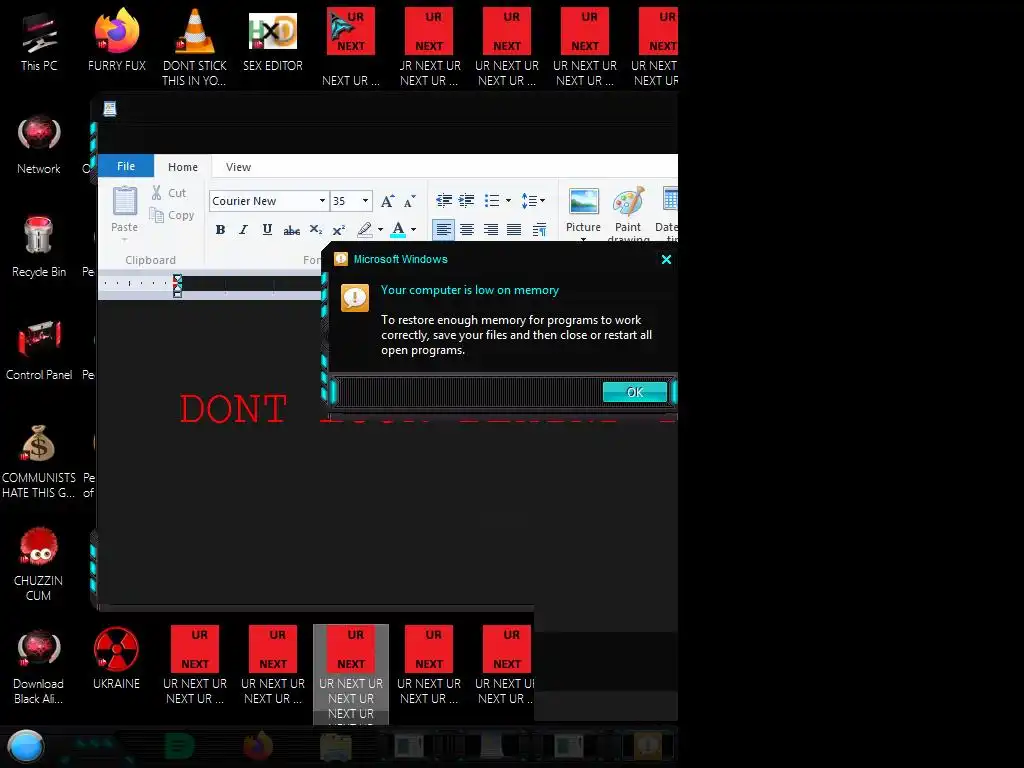This screenshot has height=768, width=1024.
Task: Select the money bag COMMUNISTS HATE THIS icon
Action: [39, 460]
